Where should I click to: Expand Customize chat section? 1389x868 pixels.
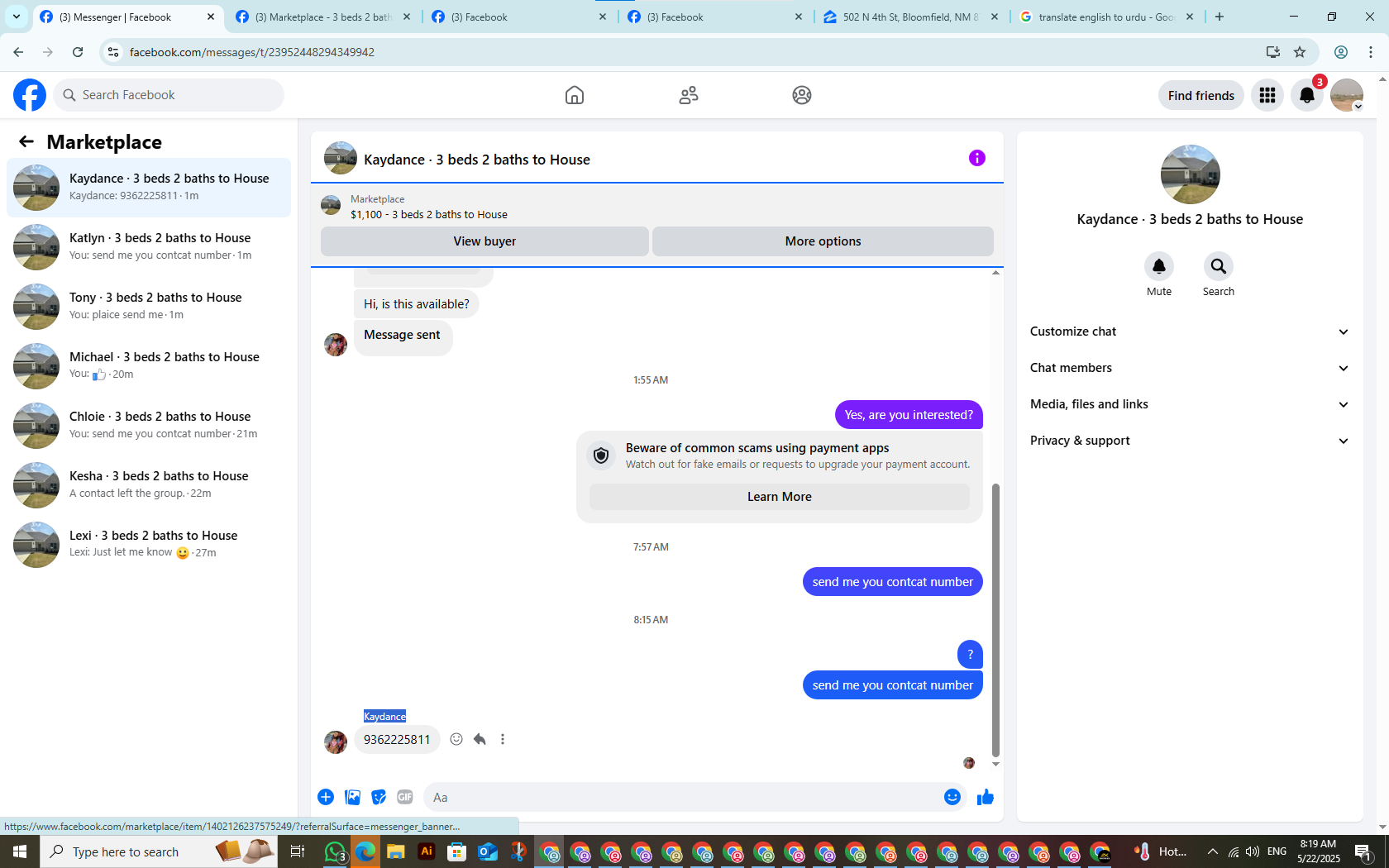(1190, 331)
